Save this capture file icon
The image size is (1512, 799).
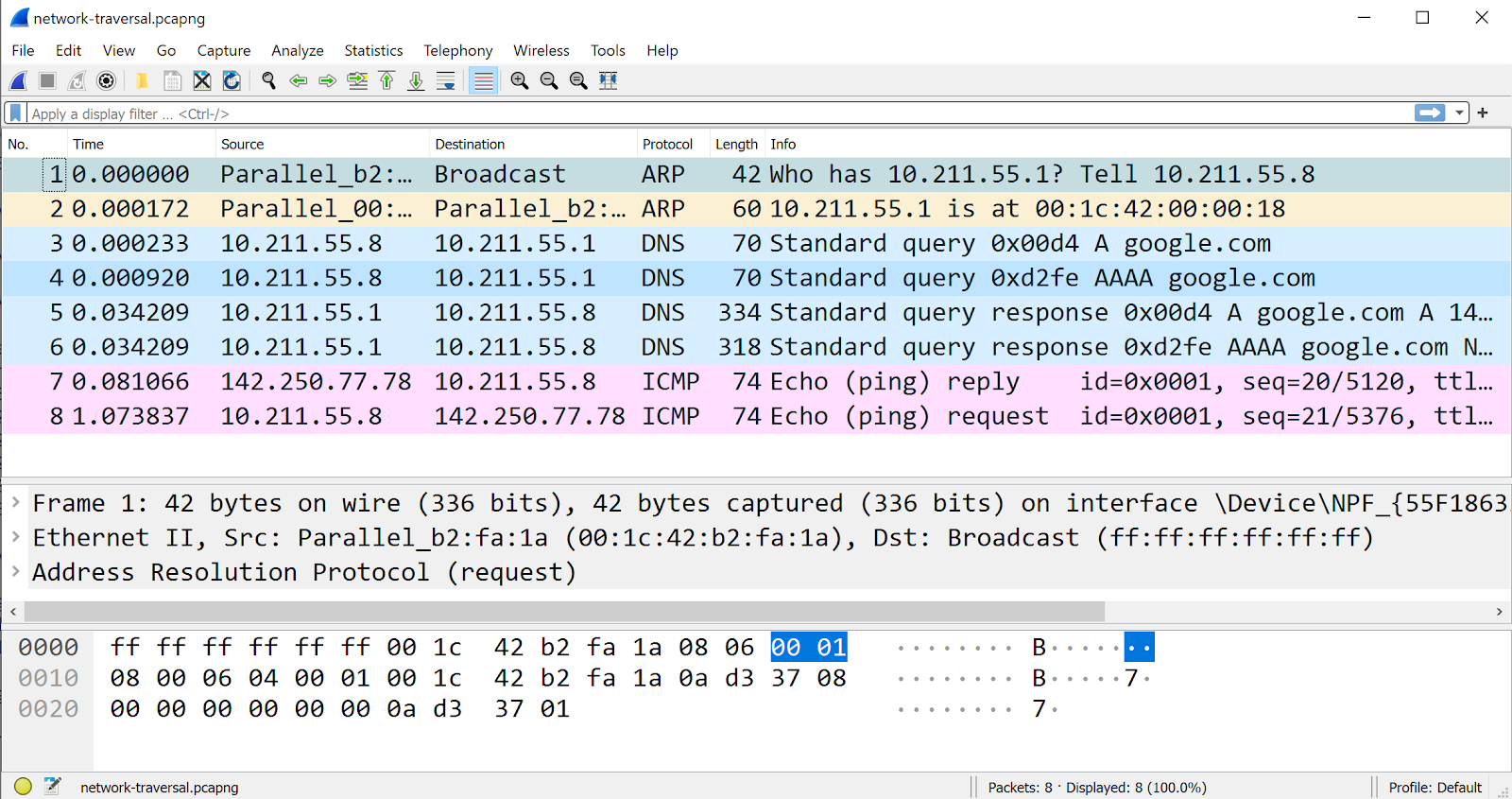172,81
